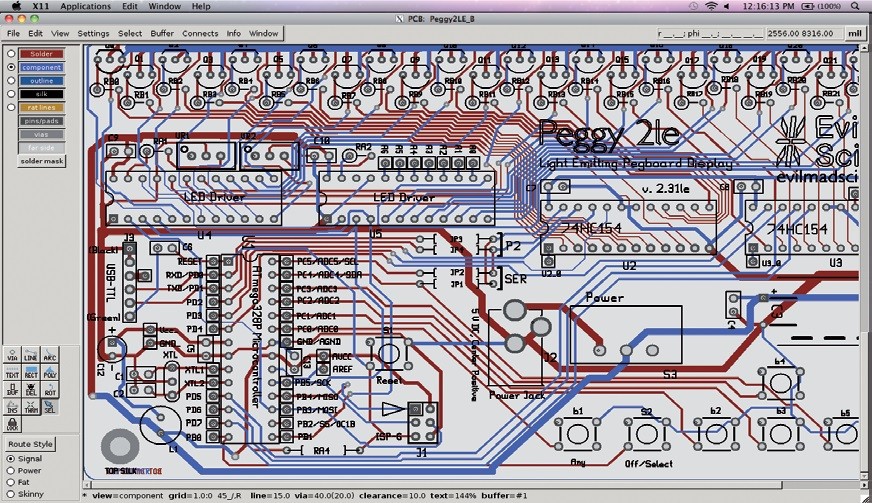Select the Fat route style

(11, 482)
